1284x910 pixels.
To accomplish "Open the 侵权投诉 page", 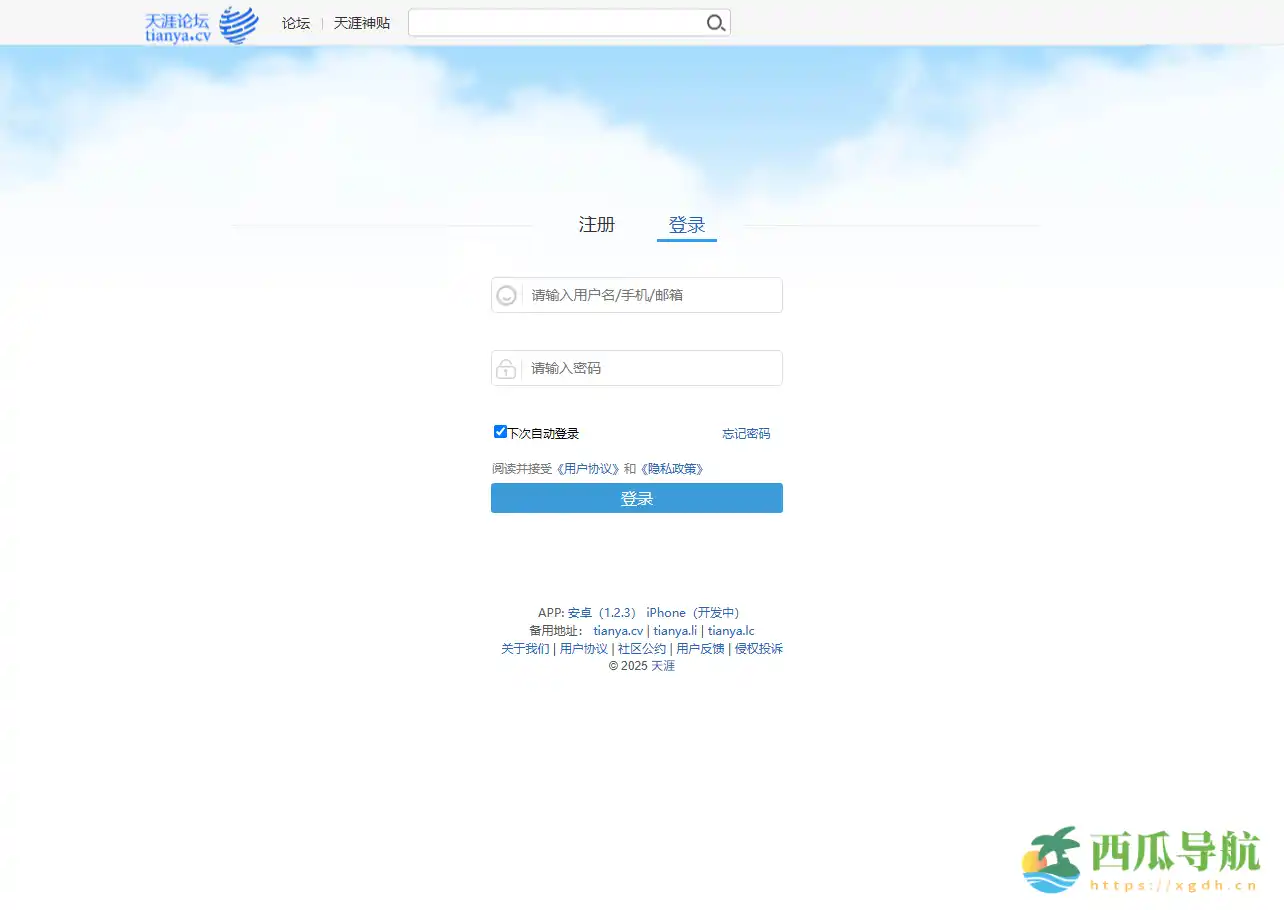I will point(759,648).
